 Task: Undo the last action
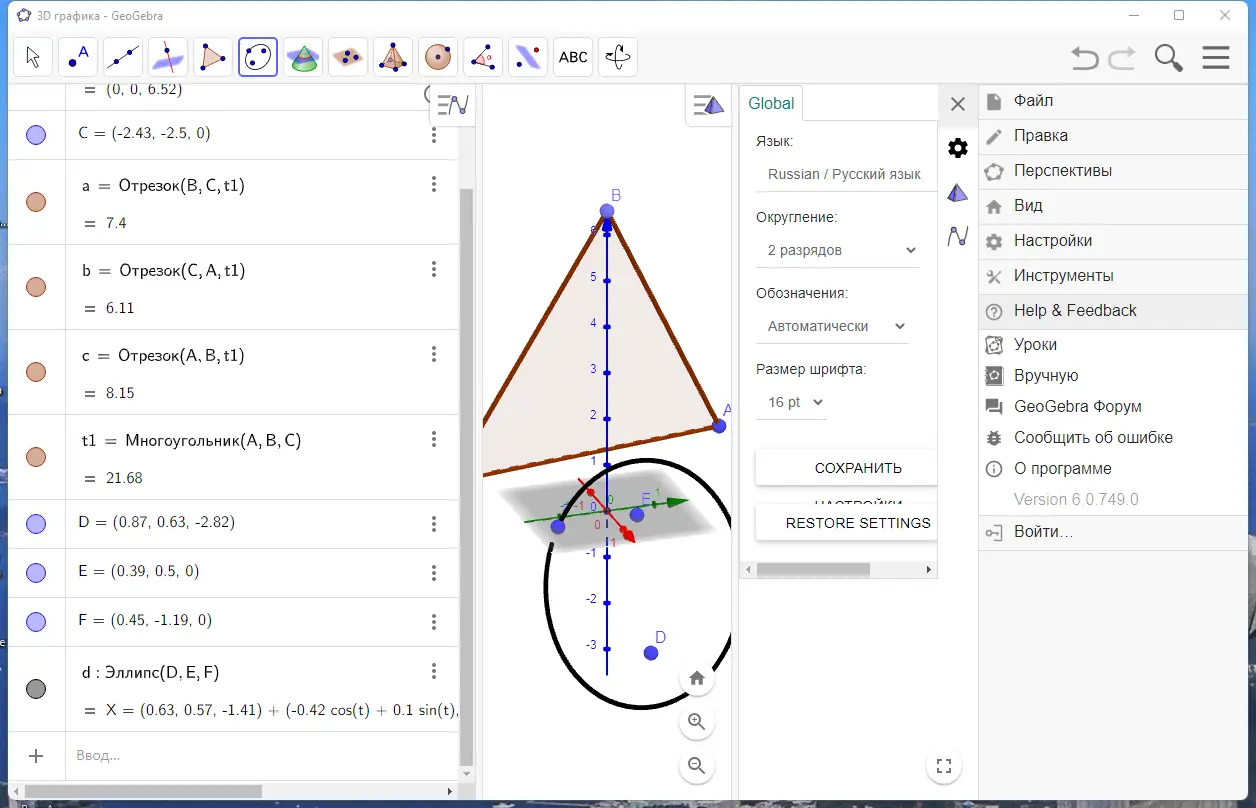coord(1084,58)
